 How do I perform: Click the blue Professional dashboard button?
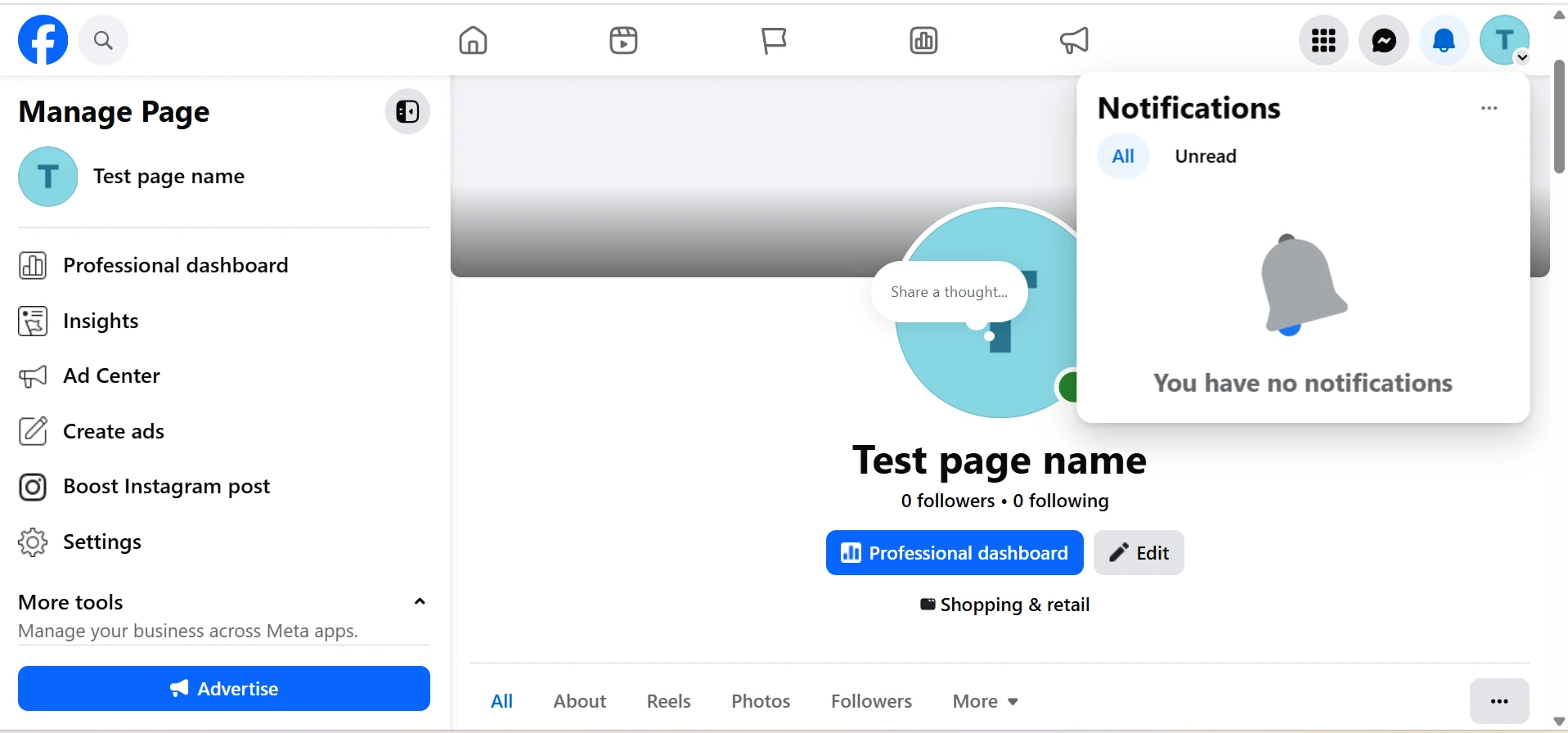[x=955, y=553]
